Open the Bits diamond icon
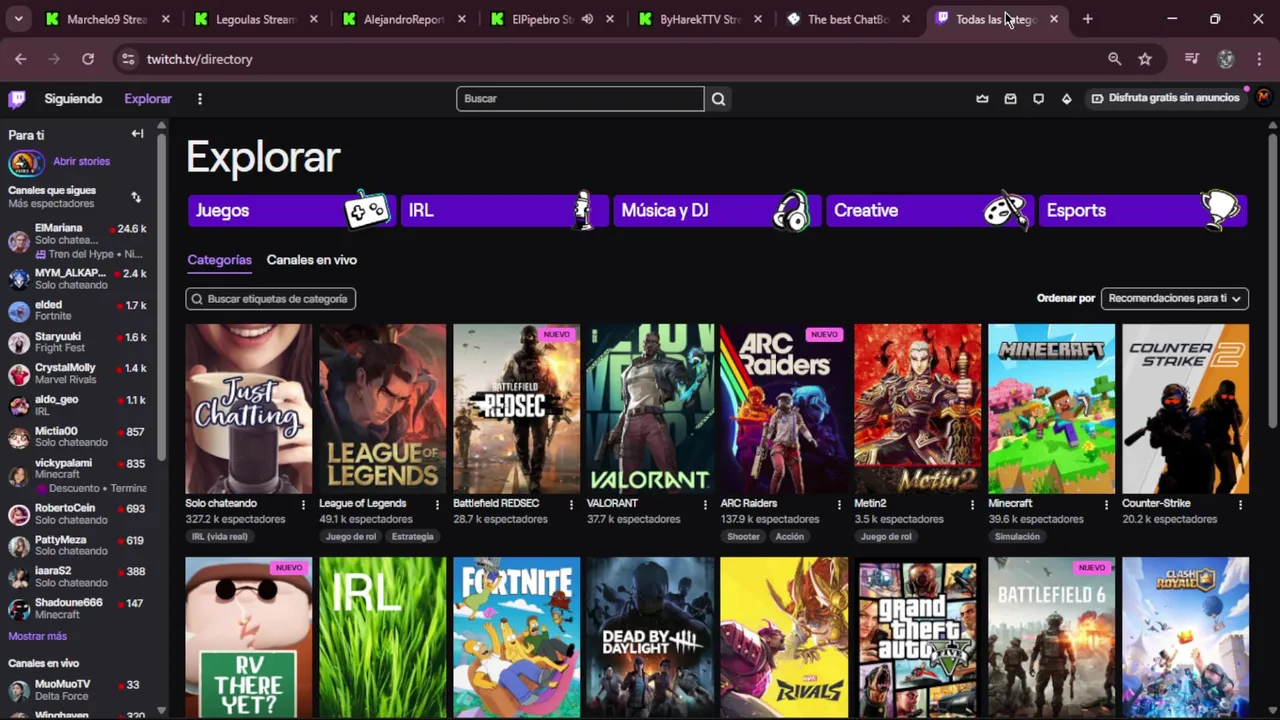Image resolution: width=1280 pixels, height=720 pixels. pyautogui.click(x=1066, y=98)
